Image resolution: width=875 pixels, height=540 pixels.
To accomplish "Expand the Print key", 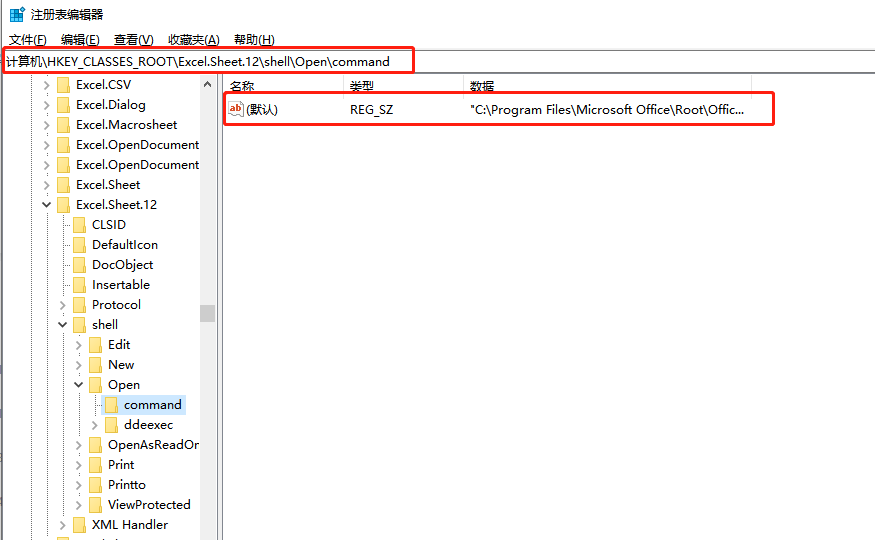I will [x=79, y=465].
